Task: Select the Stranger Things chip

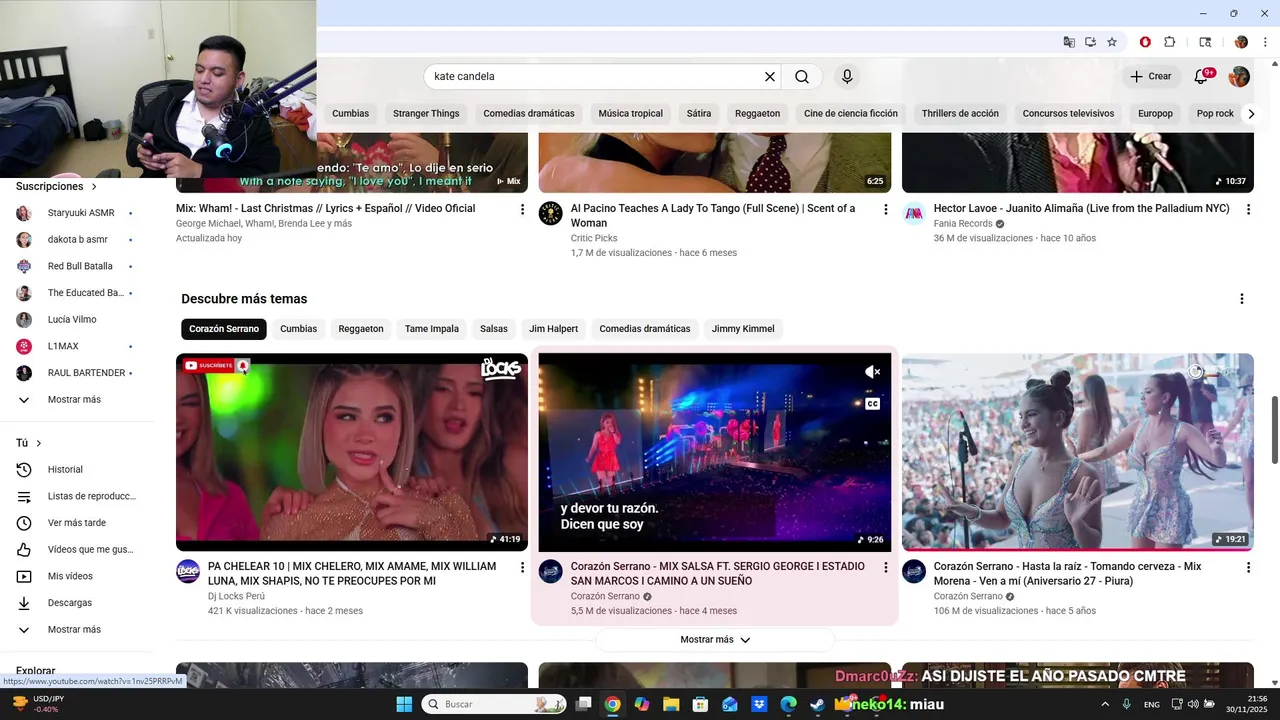Action: (x=426, y=114)
